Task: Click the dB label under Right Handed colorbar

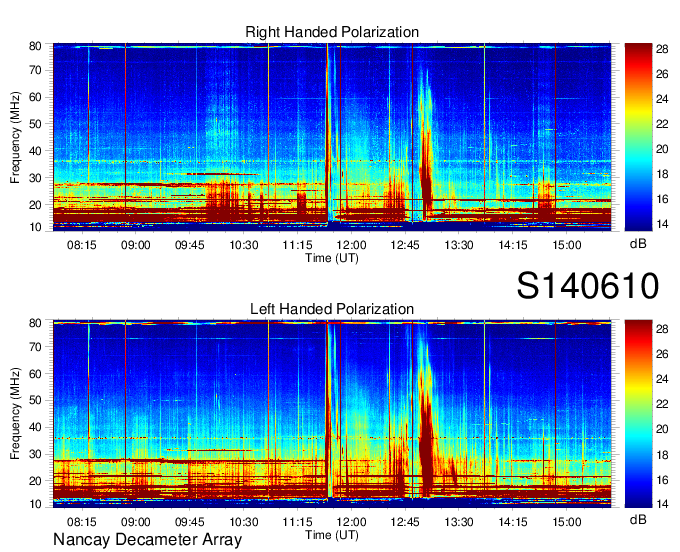Action: pos(638,244)
